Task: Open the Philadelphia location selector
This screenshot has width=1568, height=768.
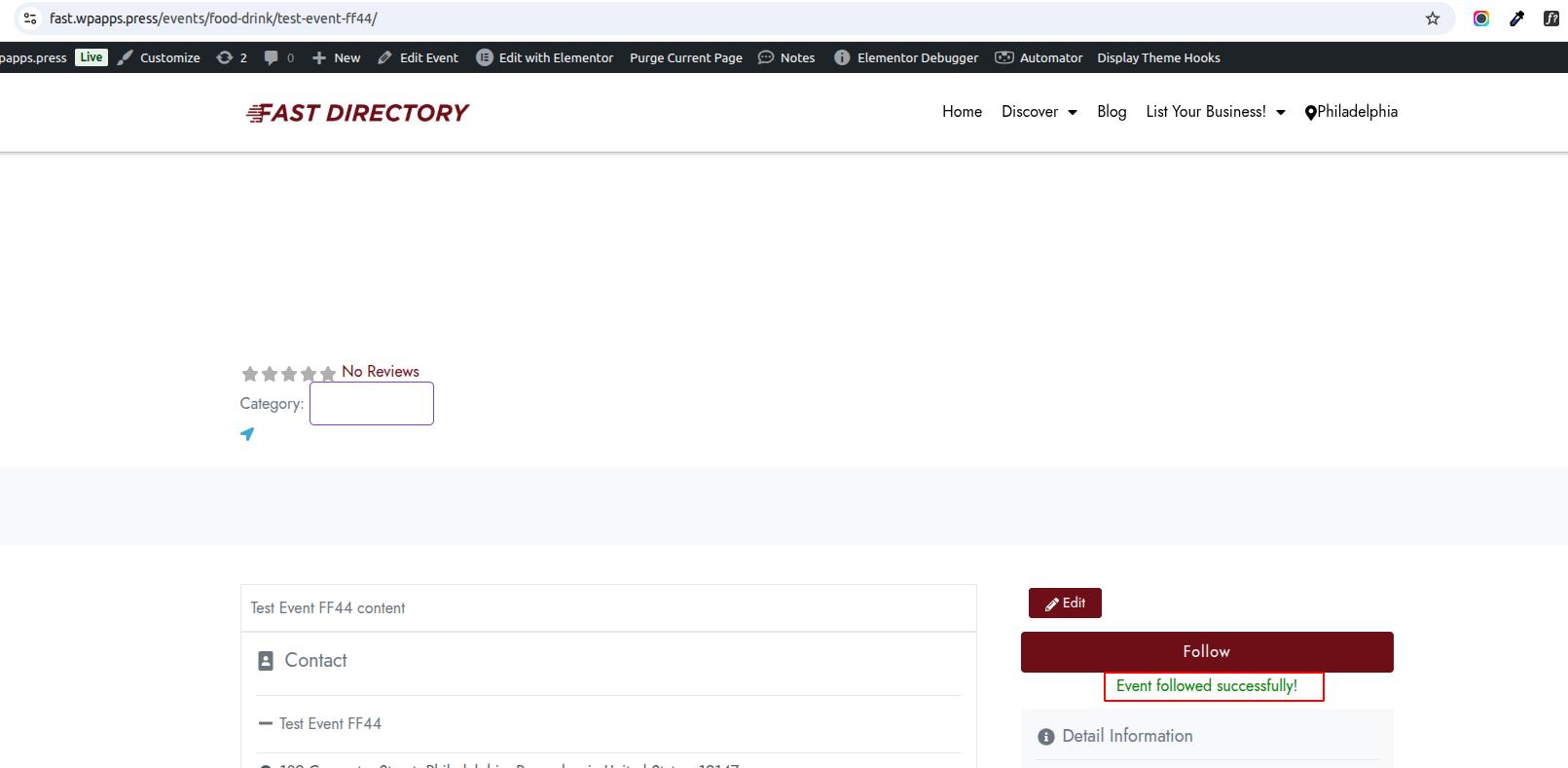Action: point(1351,112)
